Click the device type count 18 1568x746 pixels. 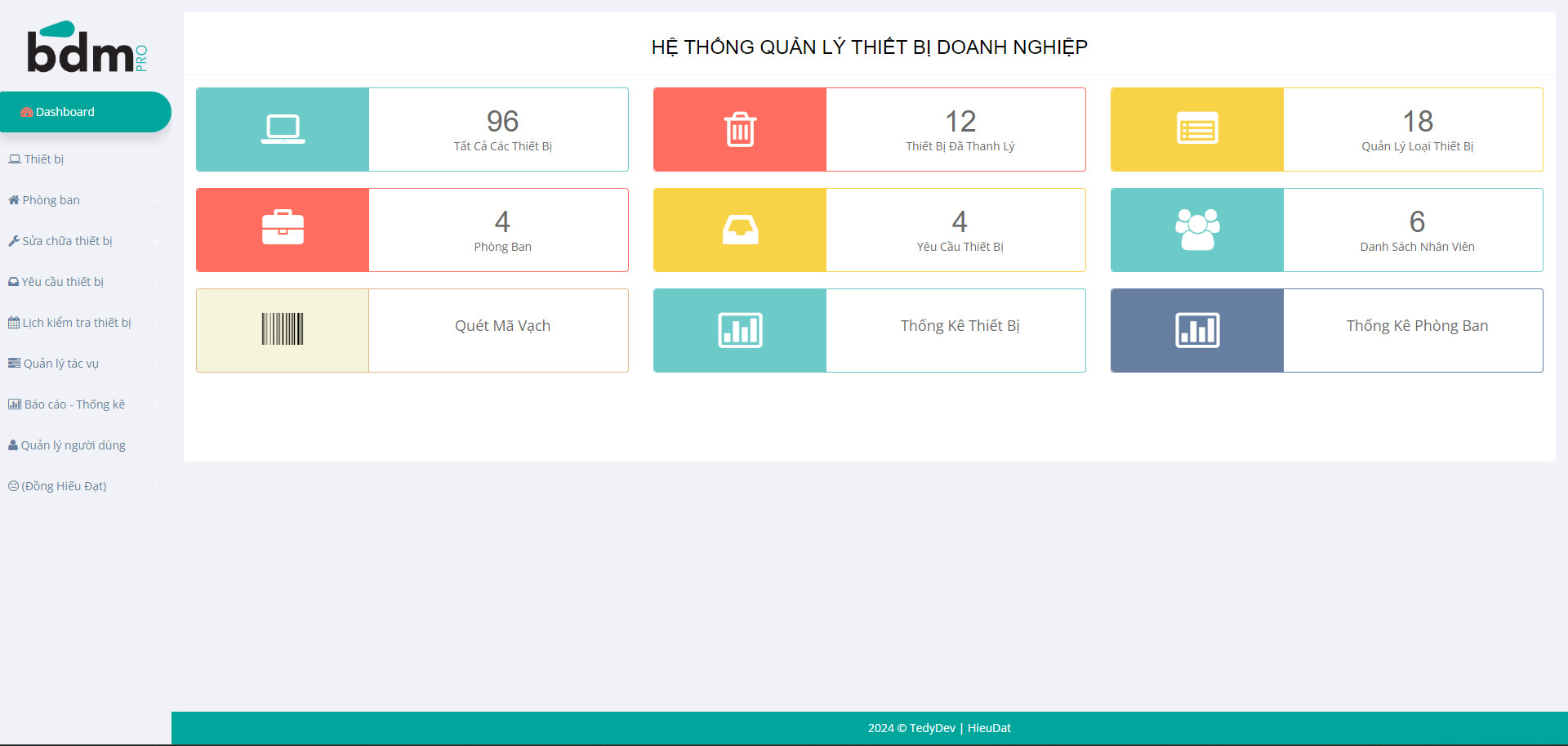(x=1418, y=122)
